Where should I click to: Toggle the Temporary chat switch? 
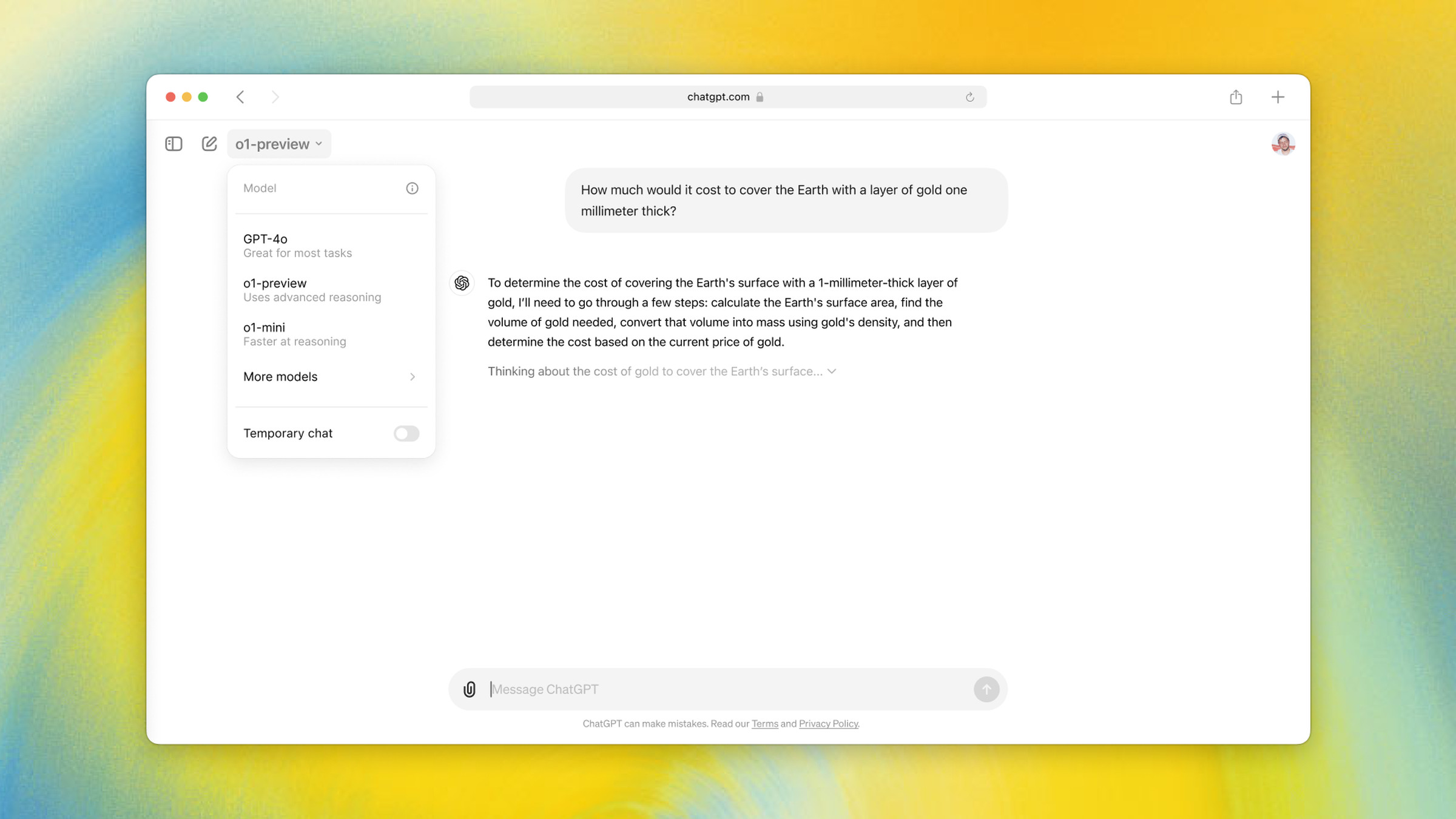[406, 432]
